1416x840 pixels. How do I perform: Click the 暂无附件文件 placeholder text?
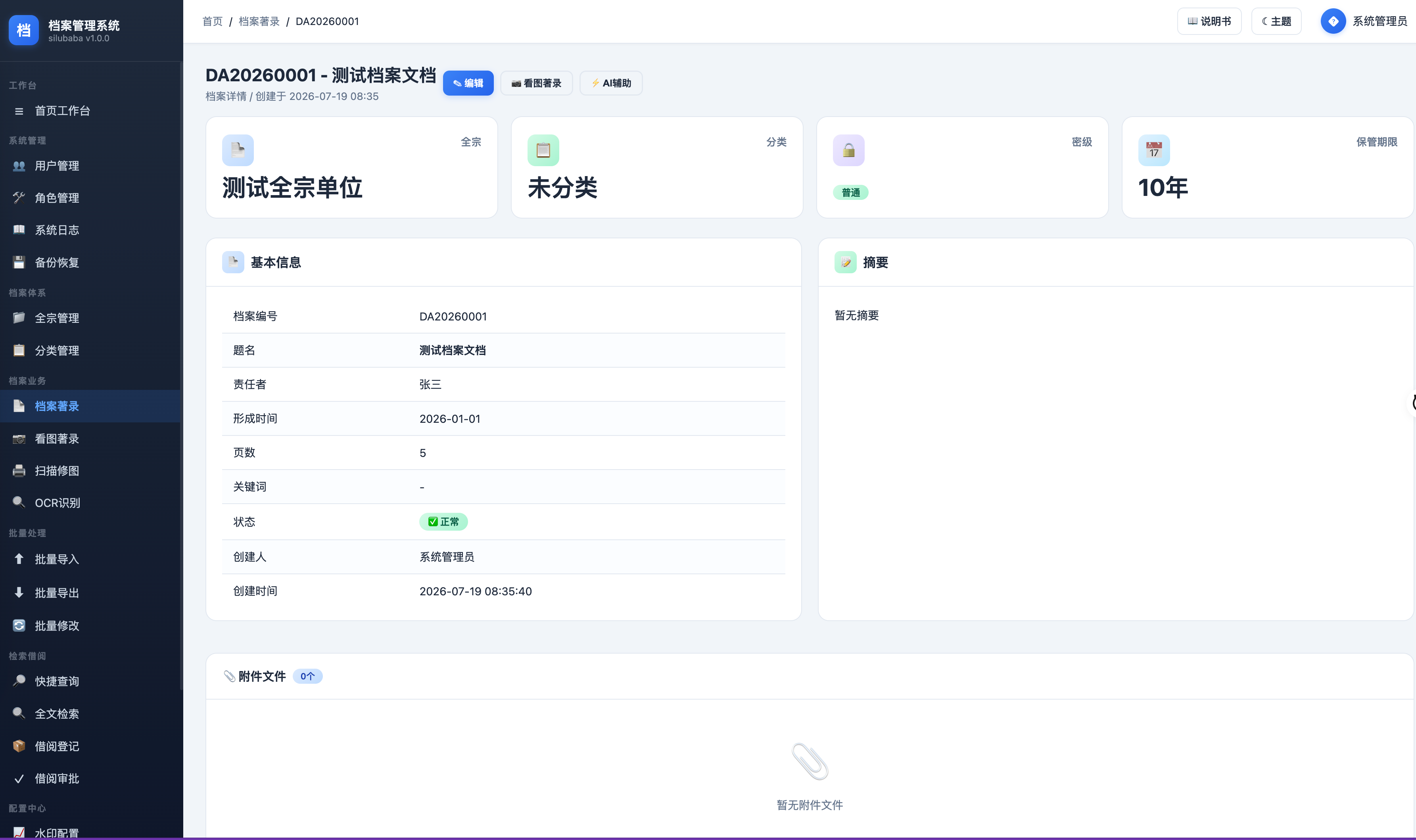(810, 805)
